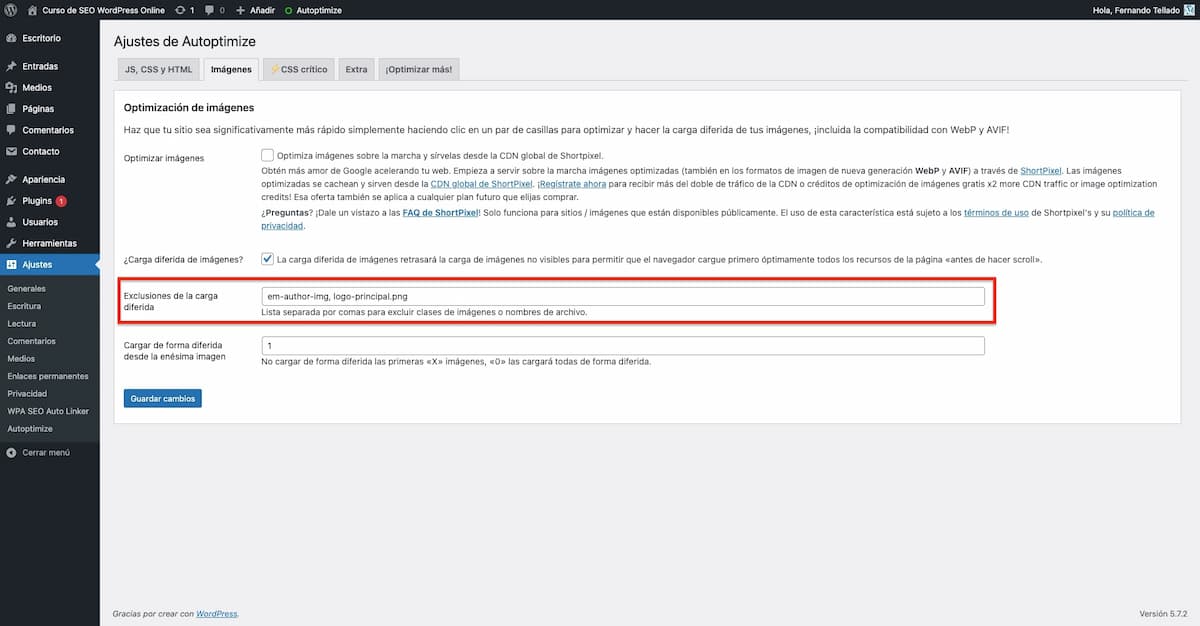Click the Cerrar menú label
The height and width of the screenshot is (626, 1200).
coord(46,452)
